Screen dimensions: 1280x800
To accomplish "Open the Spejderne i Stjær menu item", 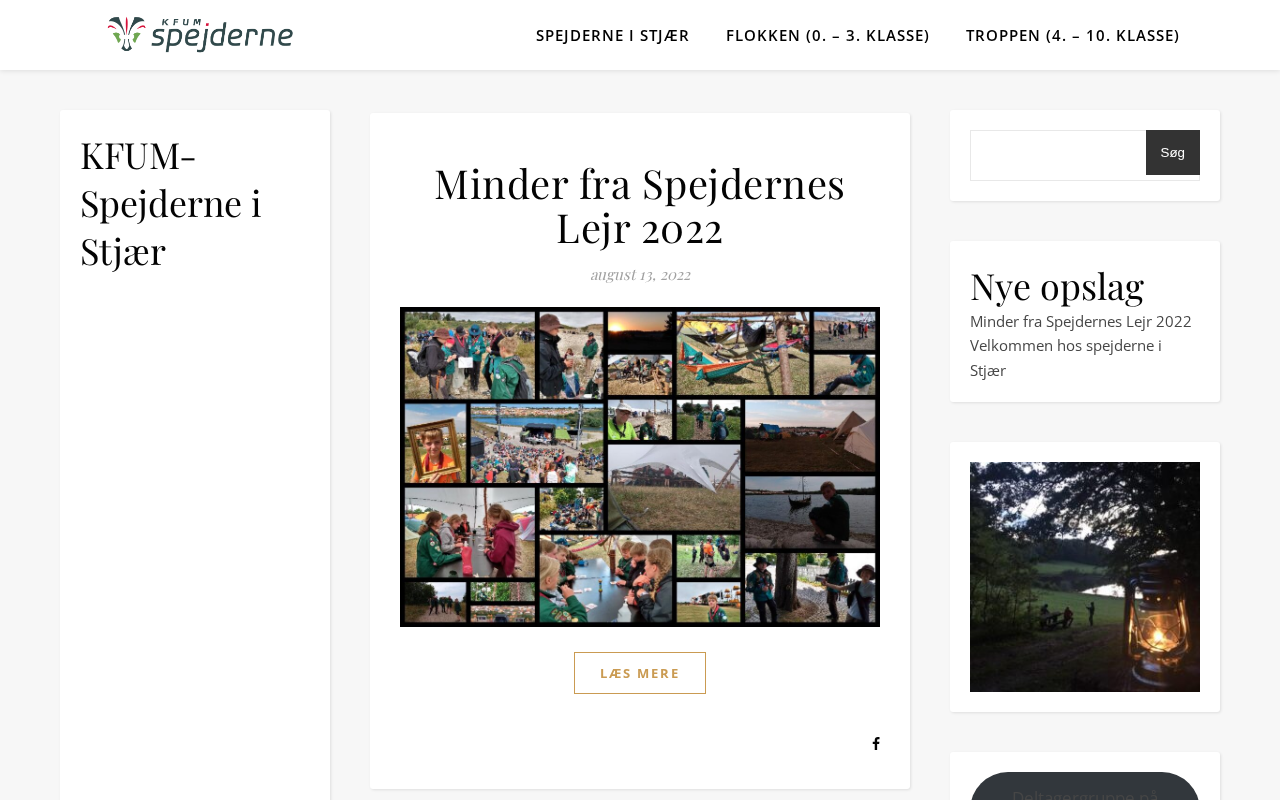I will (x=613, y=35).
